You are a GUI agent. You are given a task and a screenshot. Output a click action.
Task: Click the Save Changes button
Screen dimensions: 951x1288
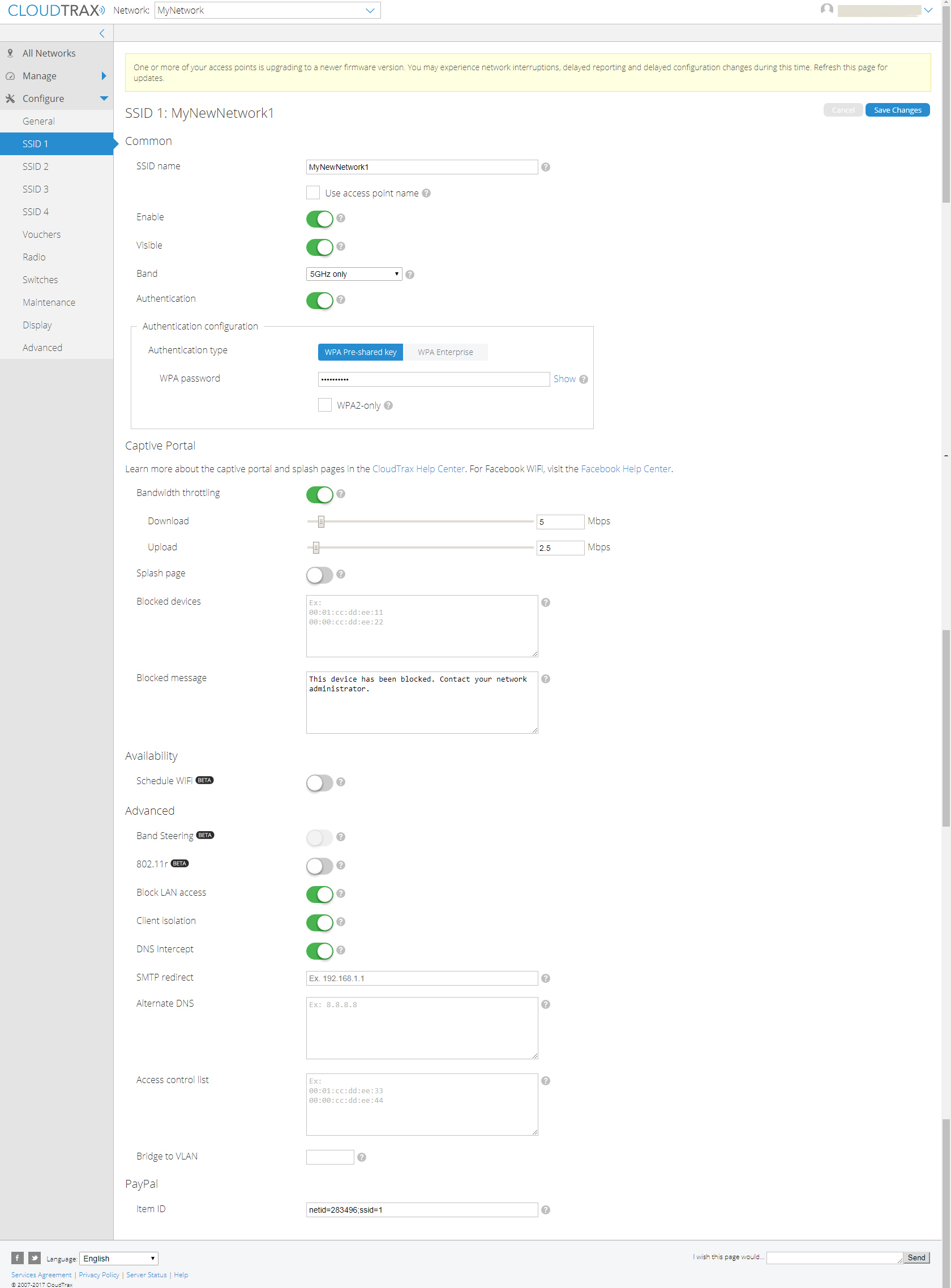tap(897, 110)
